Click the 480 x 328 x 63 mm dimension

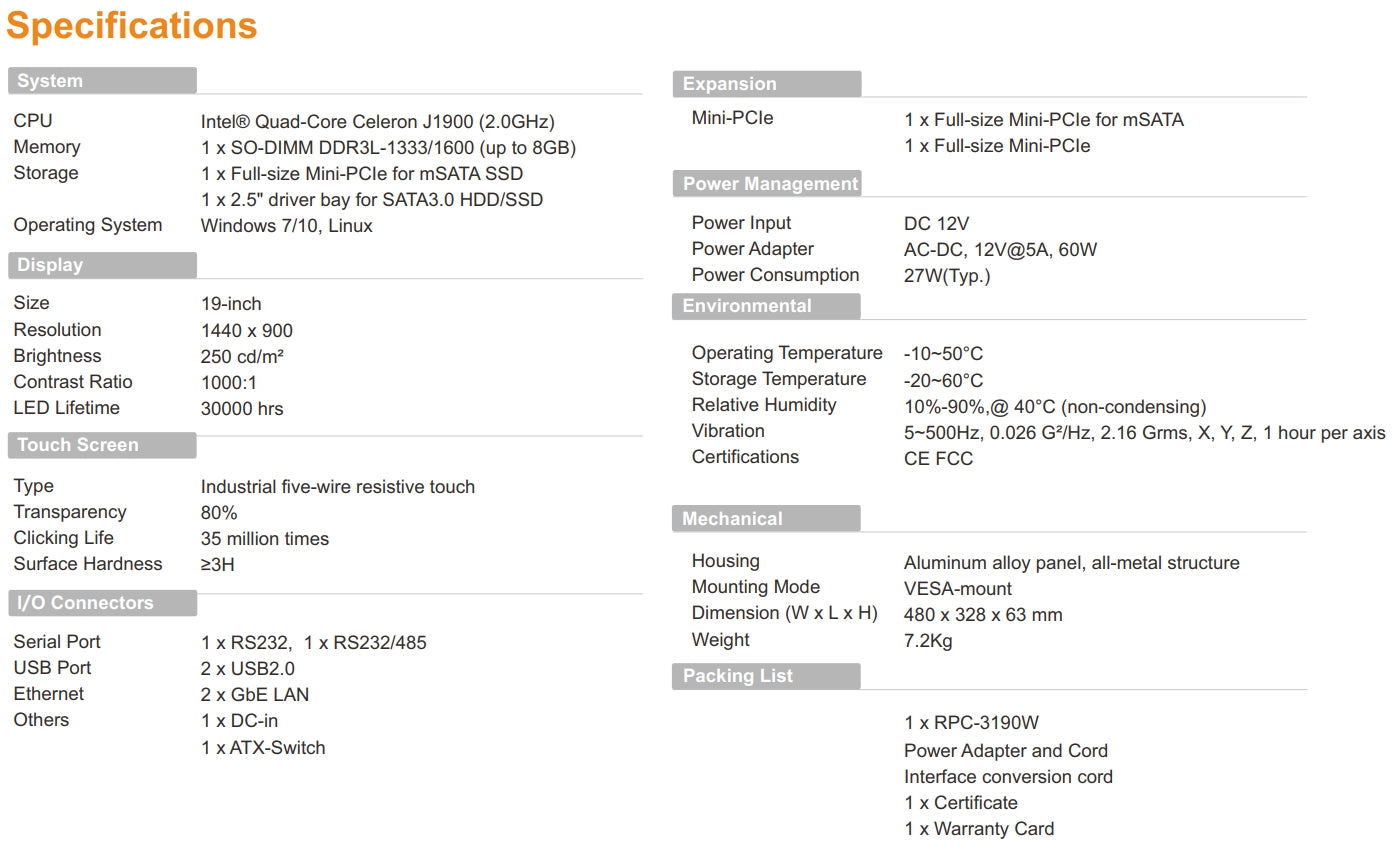pyautogui.click(x=983, y=615)
